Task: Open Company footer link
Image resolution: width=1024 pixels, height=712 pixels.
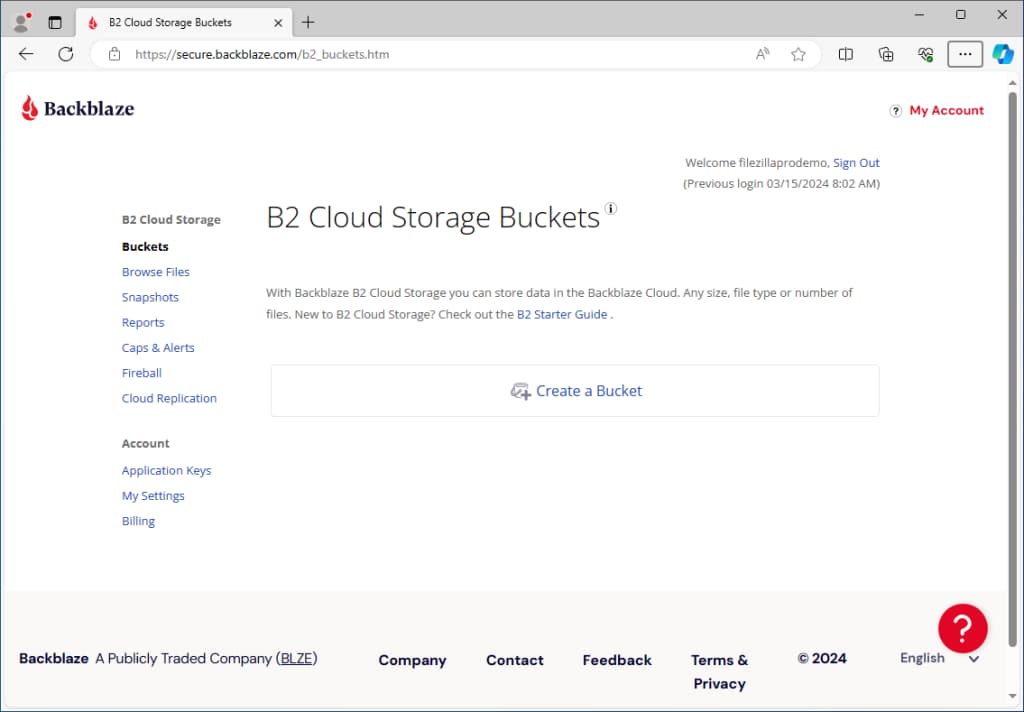Action: coord(412,660)
